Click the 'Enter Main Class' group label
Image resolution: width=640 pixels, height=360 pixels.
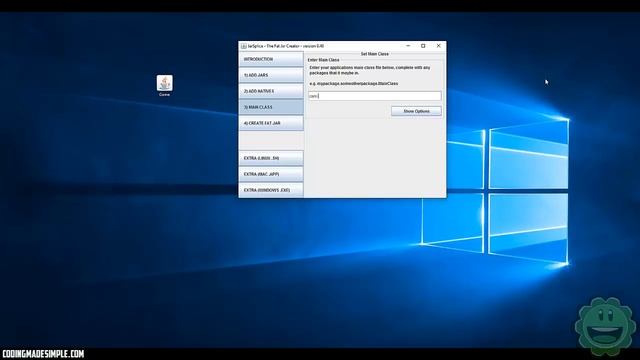[x=323, y=60]
